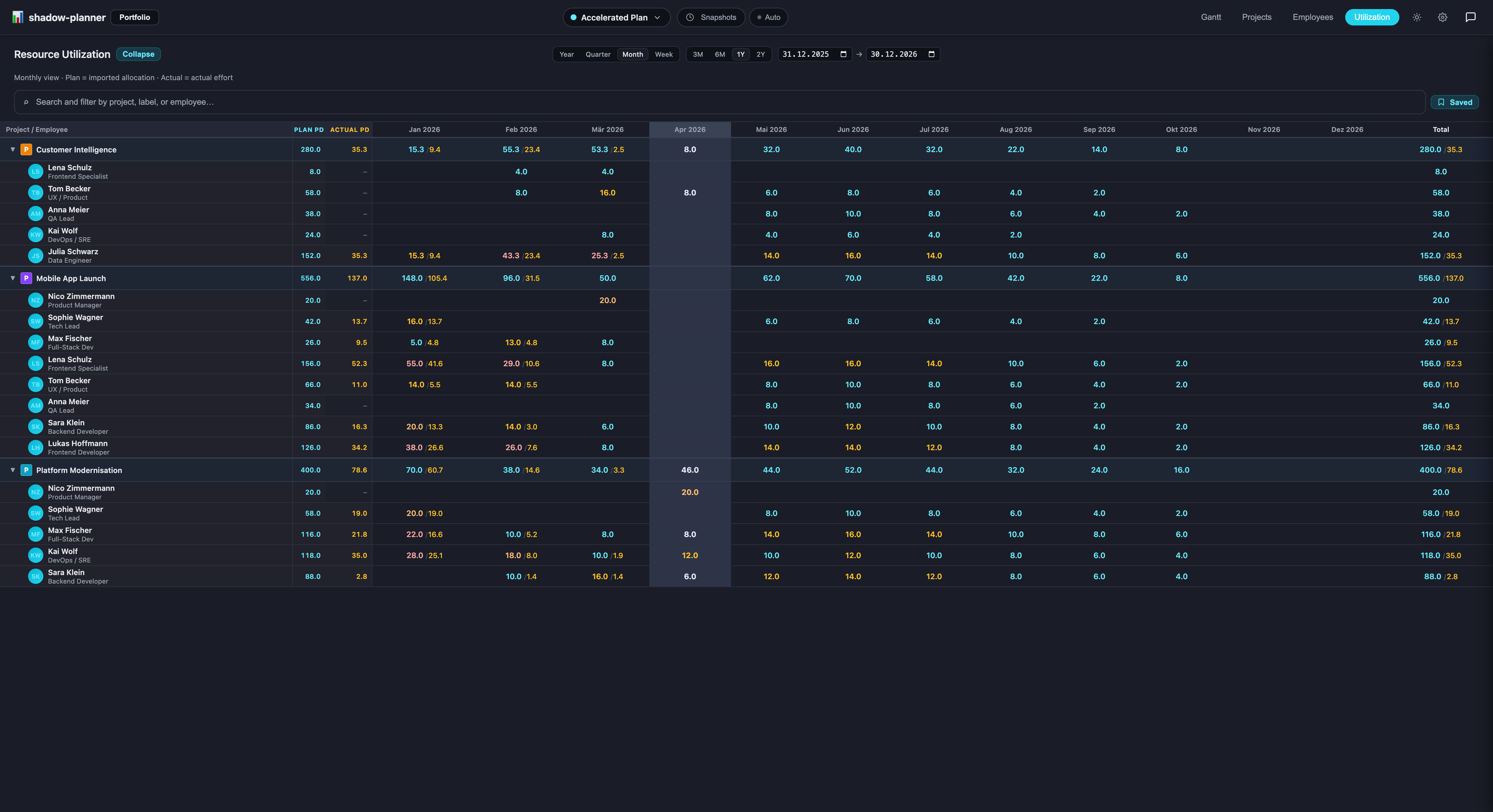Screen dimensions: 1493x812
Task: Click the Snapshots clock icon
Action: pyautogui.click(x=690, y=17)
